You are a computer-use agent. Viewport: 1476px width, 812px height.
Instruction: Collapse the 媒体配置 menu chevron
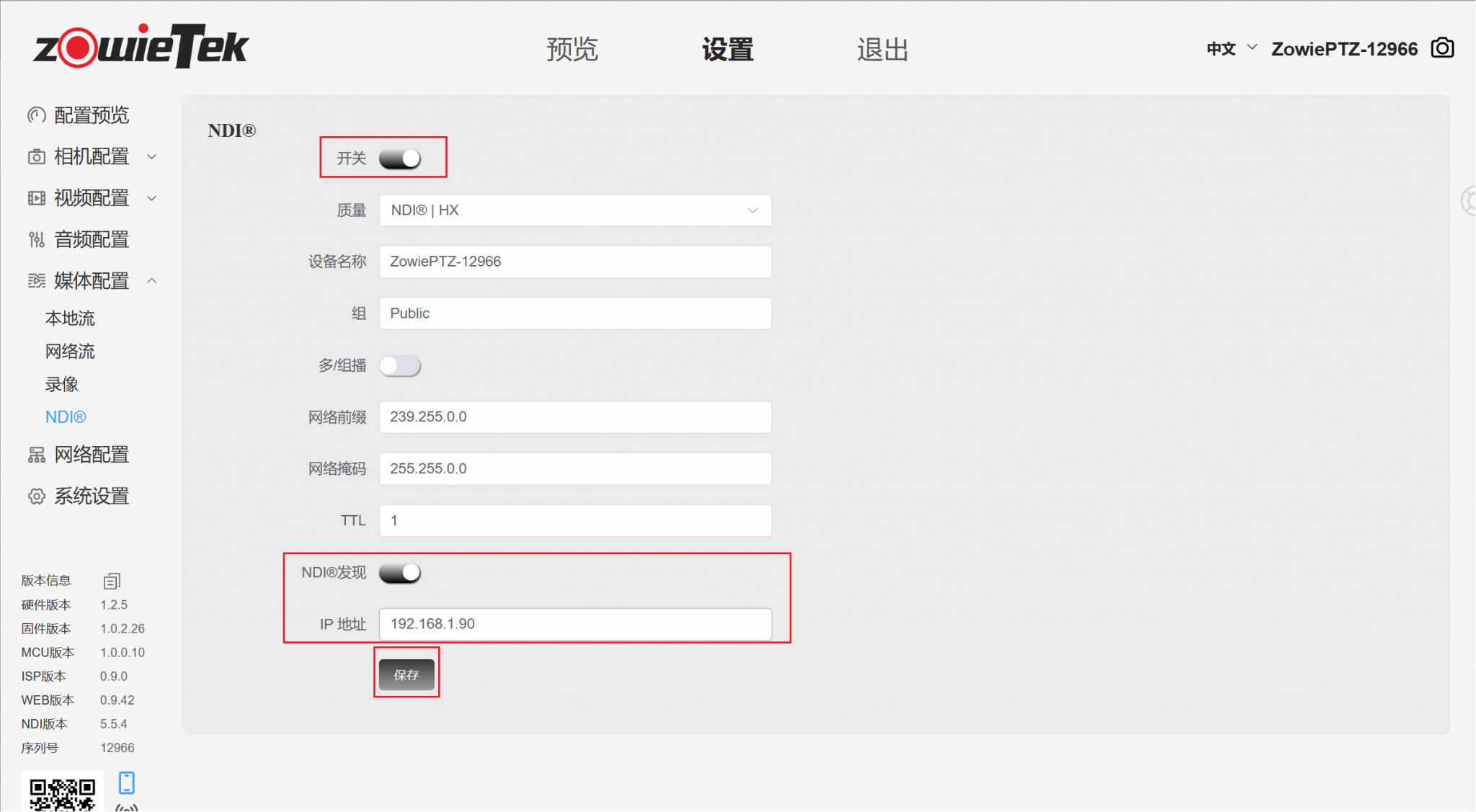click(152, 281)
